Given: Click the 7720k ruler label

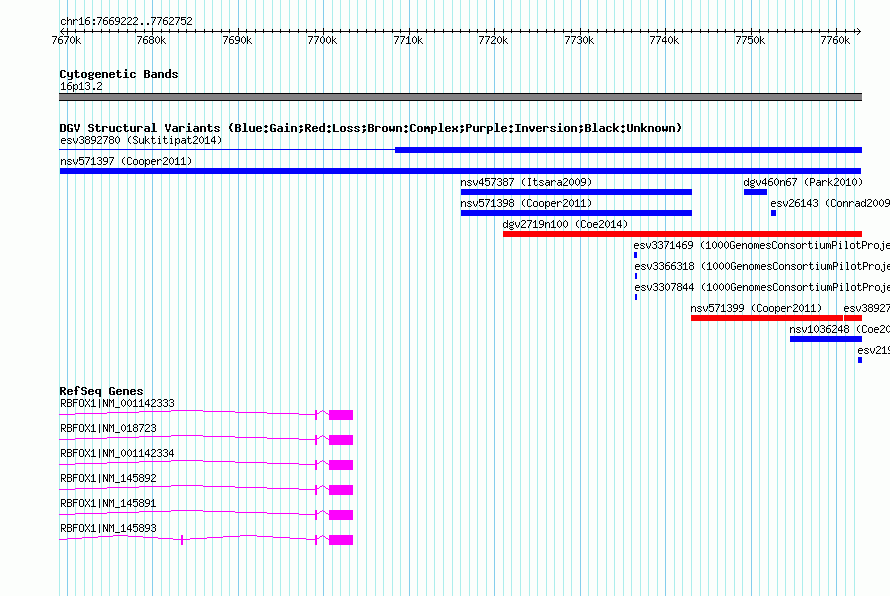Looking at the screenshot, I should click(493, 40).
